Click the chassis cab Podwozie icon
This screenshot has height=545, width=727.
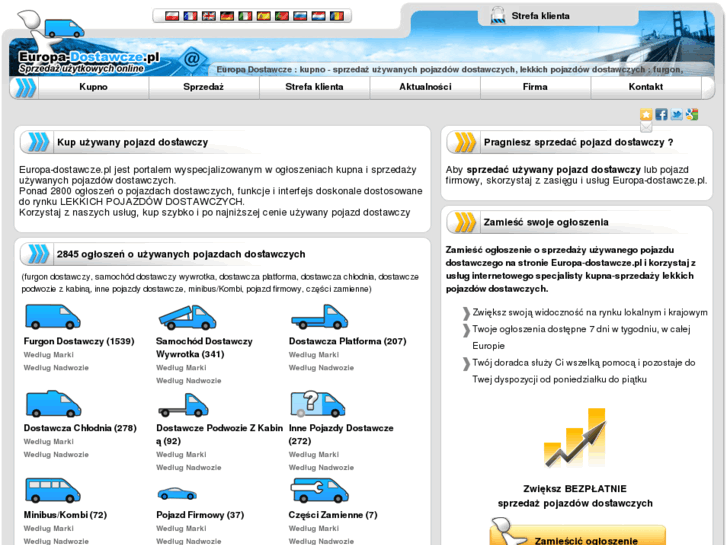pos(183,405)
